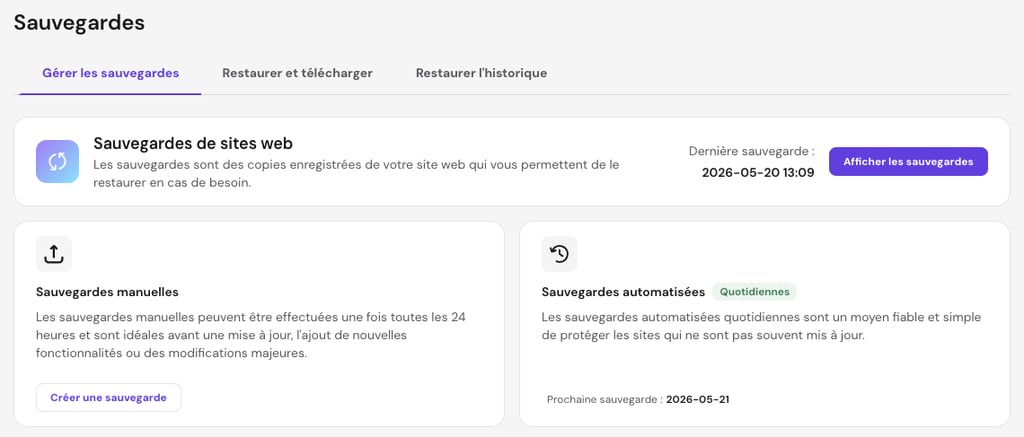
Task: Click the Sauvegardes page title
Action: (79, 23)
